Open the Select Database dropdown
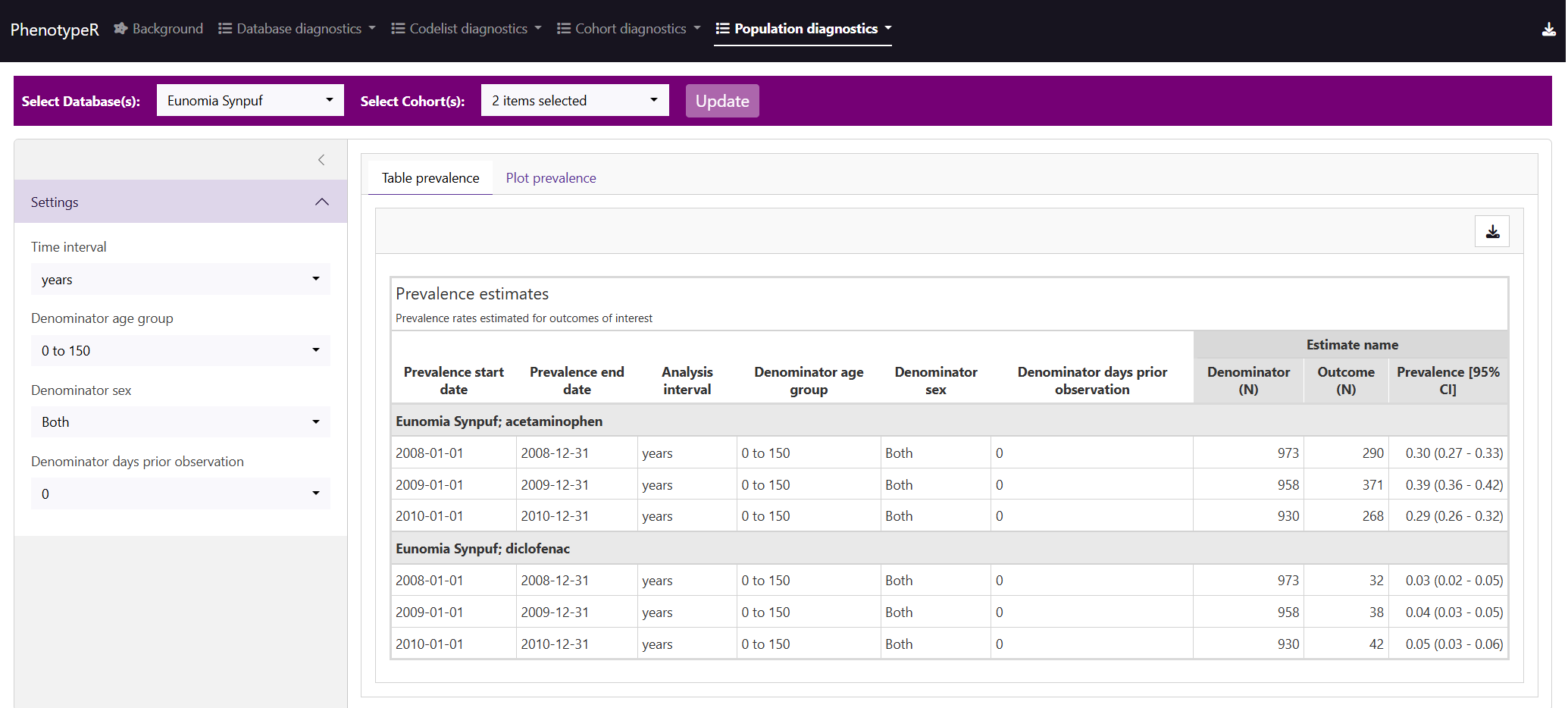The width and height of the screenshot is (1568, 708). pos(249,101)
